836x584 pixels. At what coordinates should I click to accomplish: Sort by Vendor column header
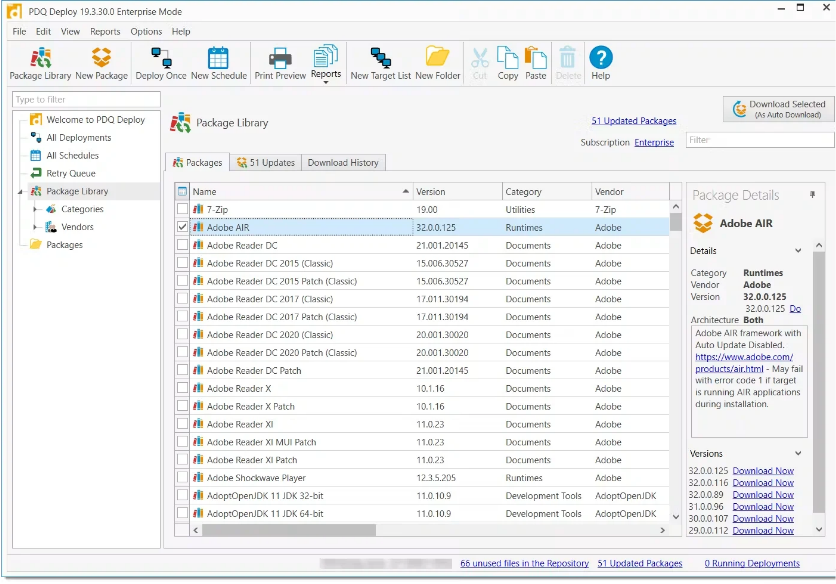point(630,191)
